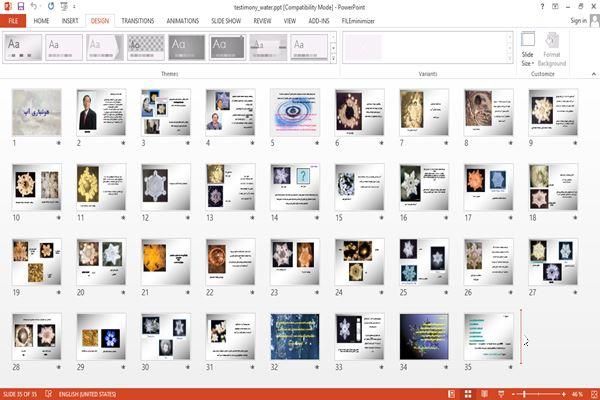
Task: Fit slide to current window icon
Action: [594, 394]
